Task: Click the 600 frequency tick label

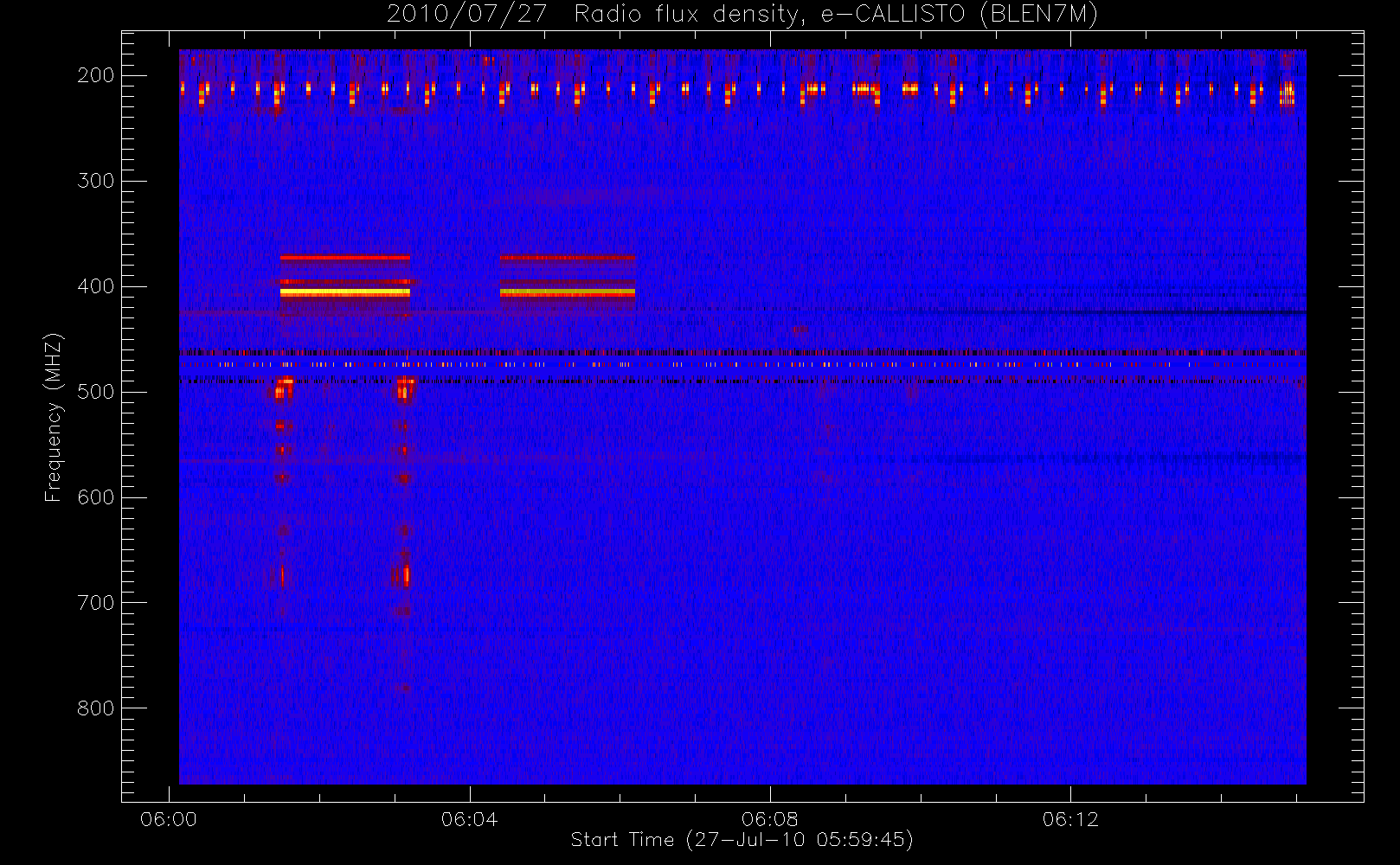Action: point(95,497)
